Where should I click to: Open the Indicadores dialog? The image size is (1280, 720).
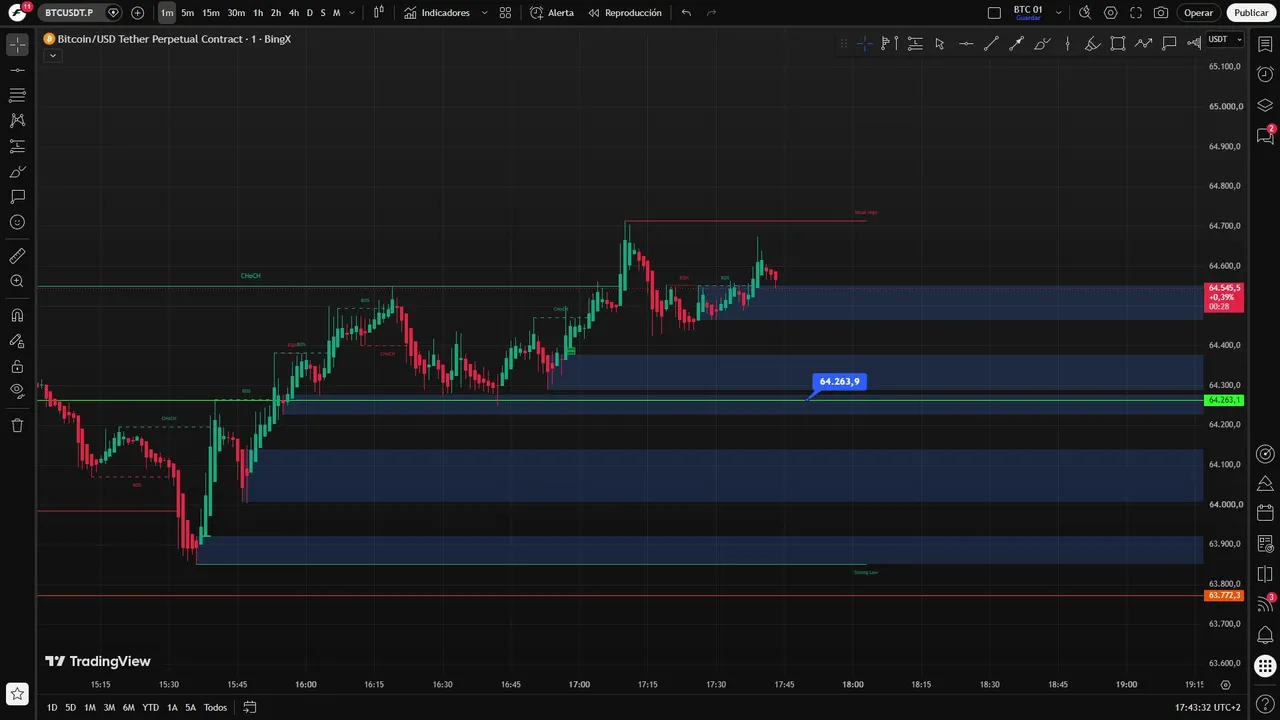tap(437, 13)
